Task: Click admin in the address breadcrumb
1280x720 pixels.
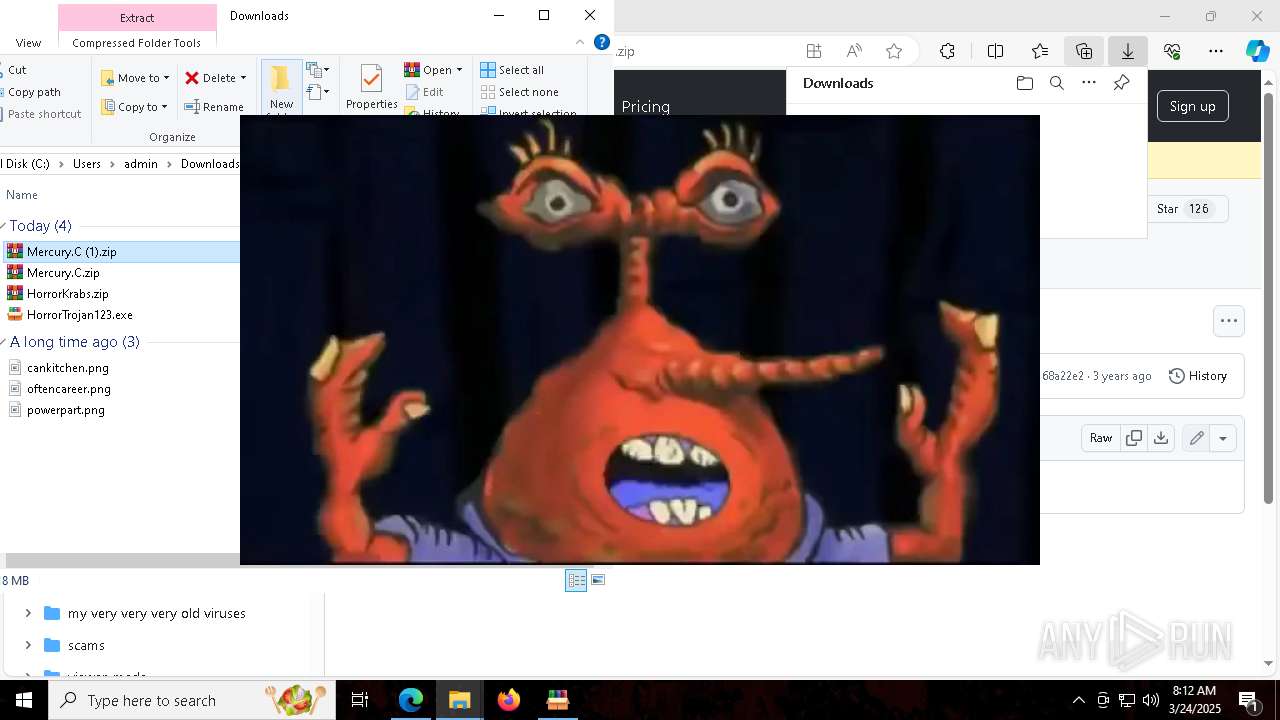Action: click(141, 164)
